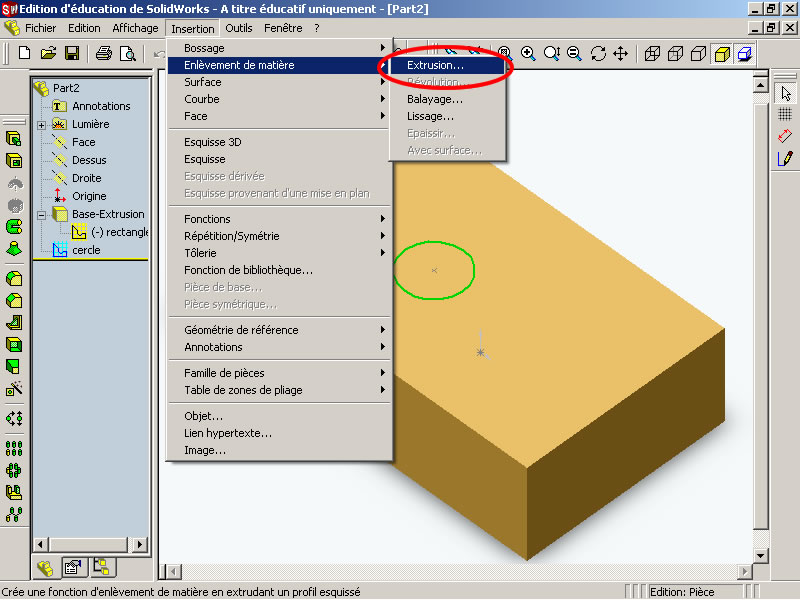
Task: Open the Tôlerie submenu
Action: click(280, 253)
